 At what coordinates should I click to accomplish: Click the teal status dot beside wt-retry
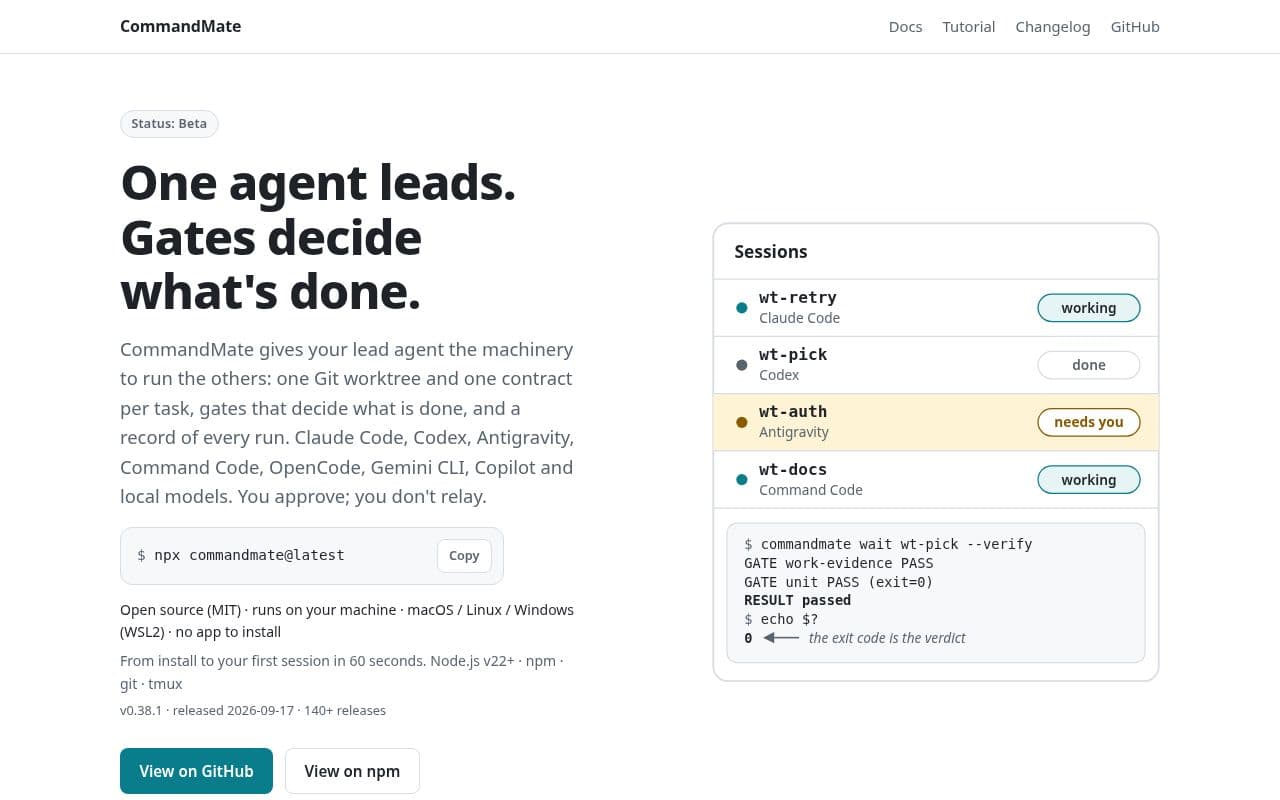[x=742, y=308]
